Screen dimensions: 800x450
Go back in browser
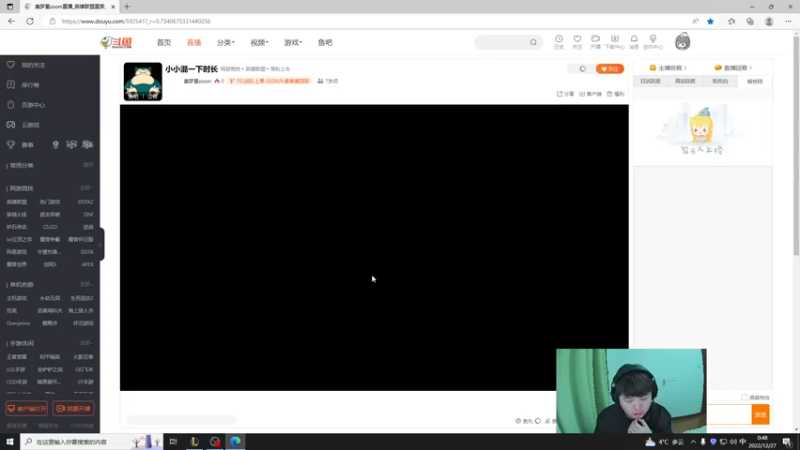pos(11,21)
